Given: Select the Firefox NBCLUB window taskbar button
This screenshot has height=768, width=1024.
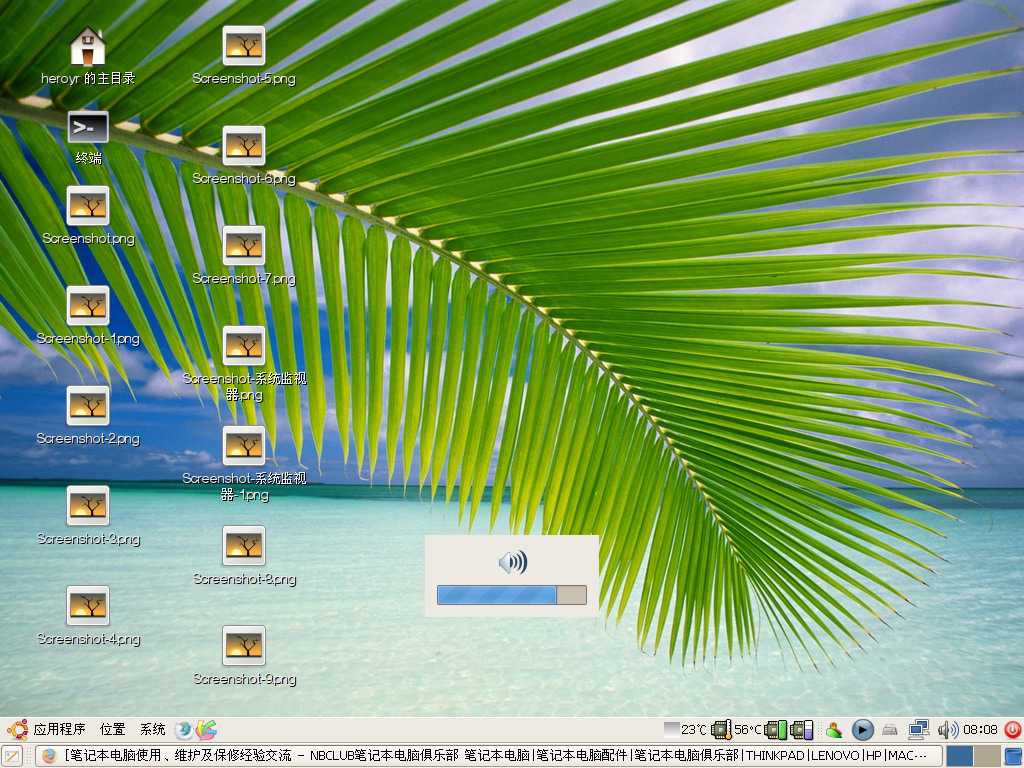Looking at the screenshot, I should tap(488, 756).
